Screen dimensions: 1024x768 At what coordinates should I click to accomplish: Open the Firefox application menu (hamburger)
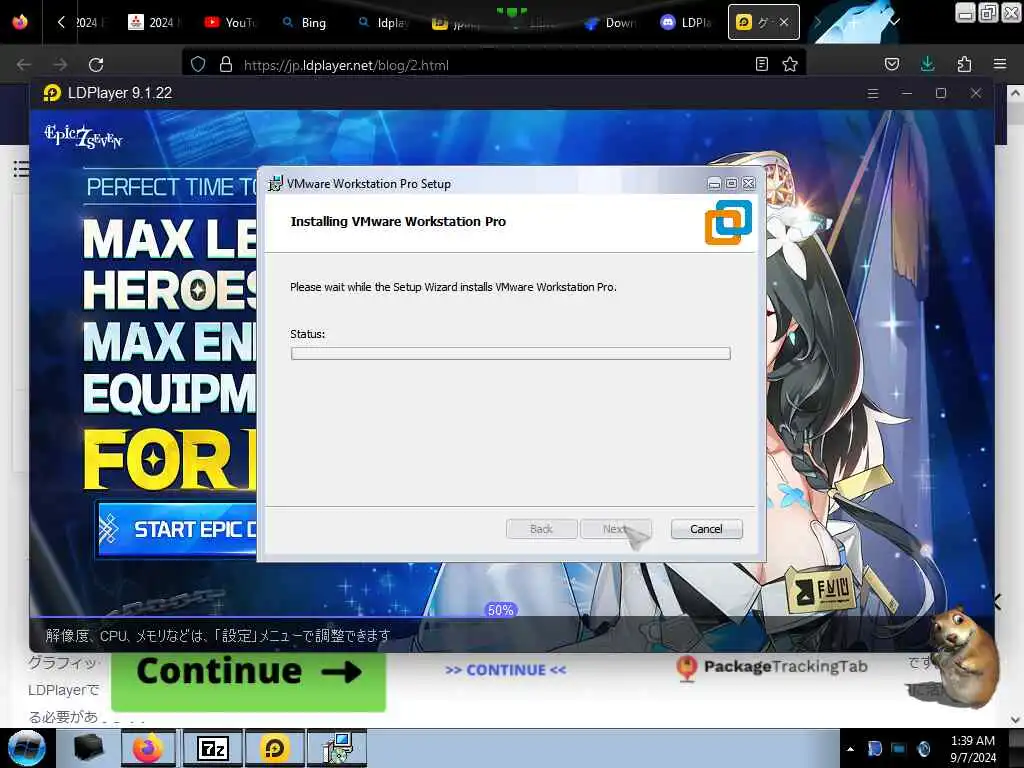point(999,64)
